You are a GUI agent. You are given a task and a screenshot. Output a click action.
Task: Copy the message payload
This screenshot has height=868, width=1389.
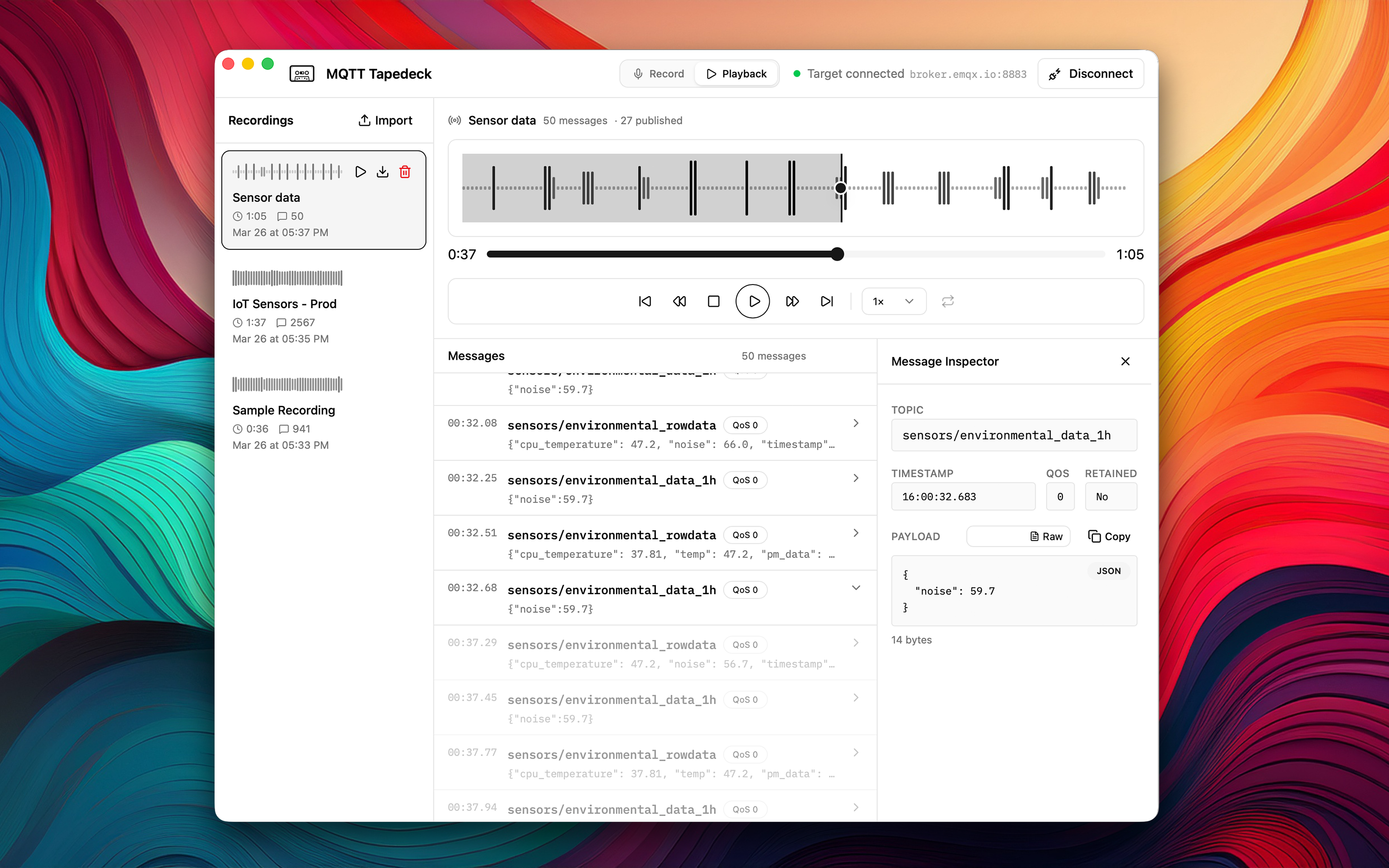coord(1108,536)
